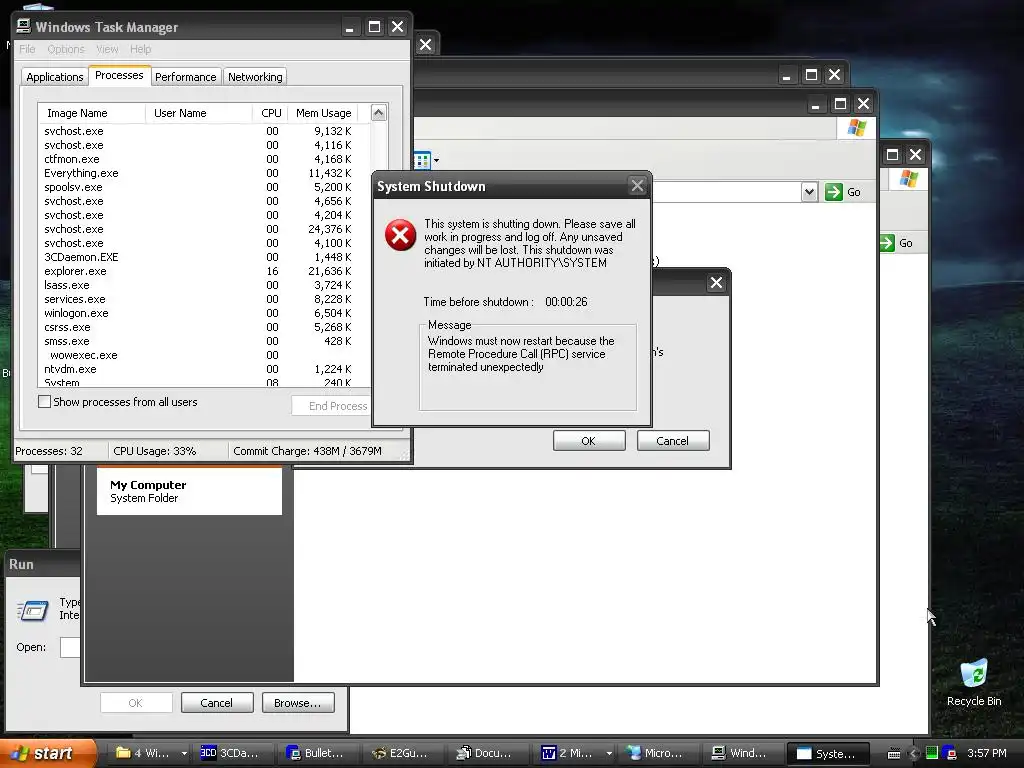This screenshot has width=1024, height=768.
Task: Select the Everything.exe process row
Action: 204,173
